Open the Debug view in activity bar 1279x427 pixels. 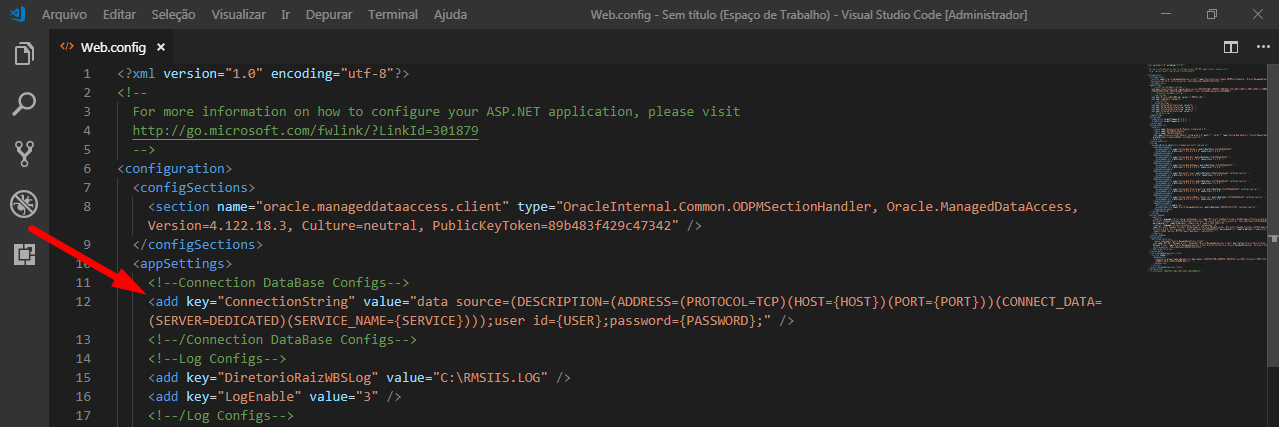24,204
